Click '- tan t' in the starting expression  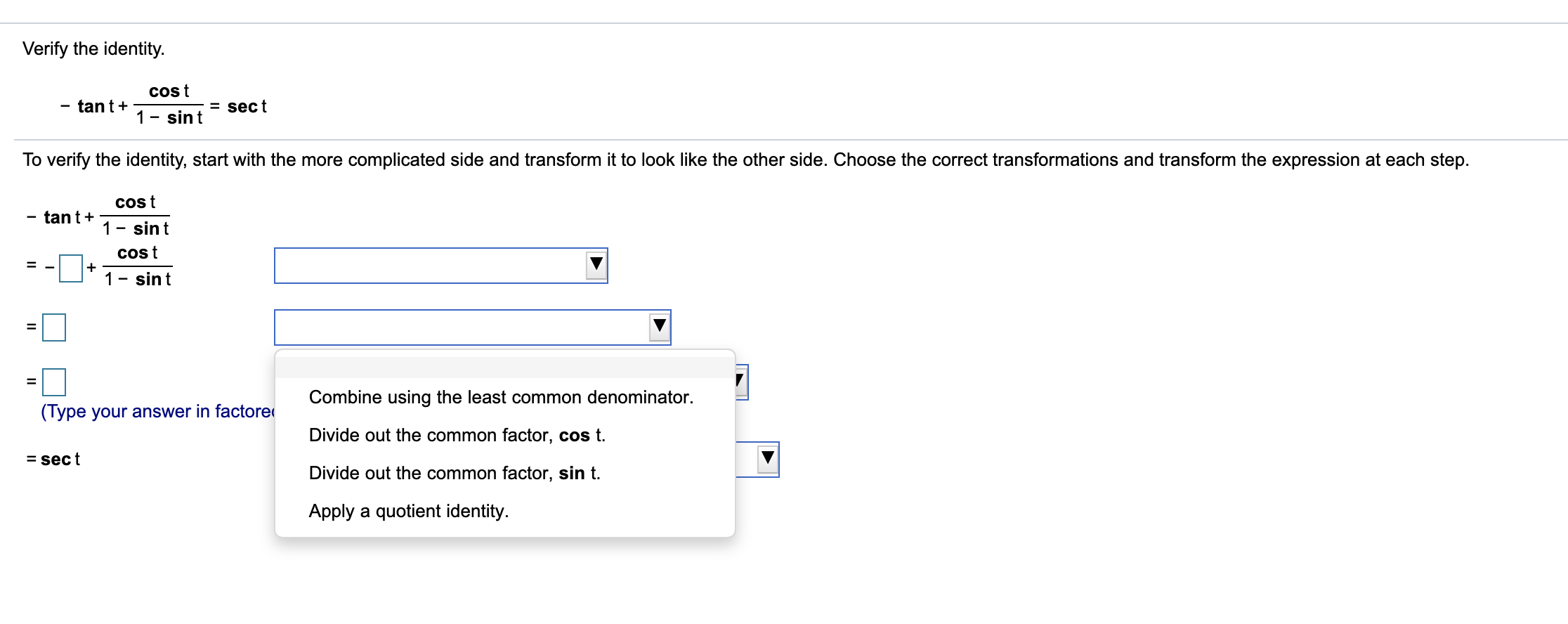(x=59, y=217)
